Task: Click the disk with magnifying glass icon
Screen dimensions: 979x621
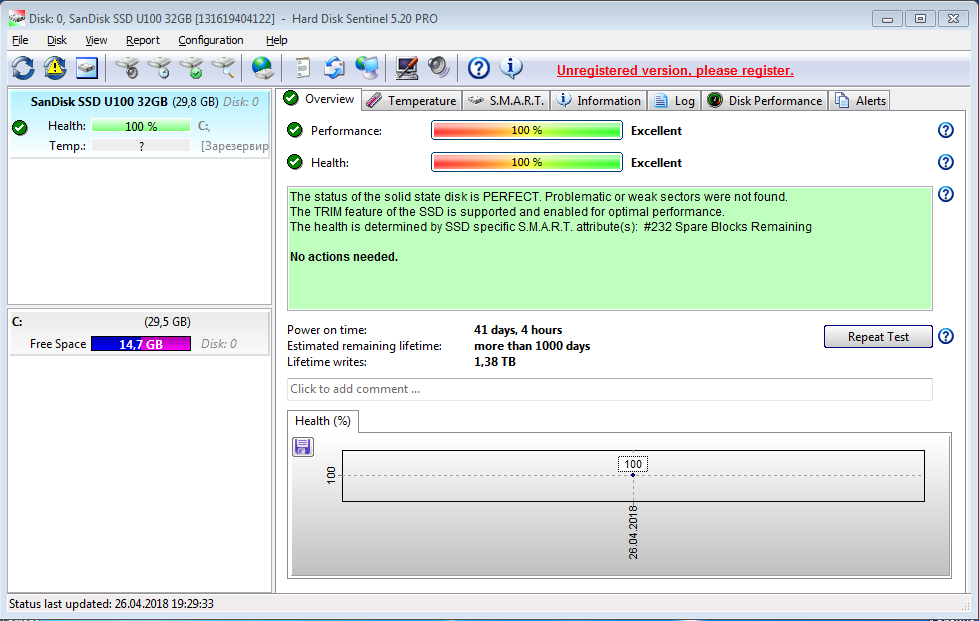Action: click(x=223, y=67)
